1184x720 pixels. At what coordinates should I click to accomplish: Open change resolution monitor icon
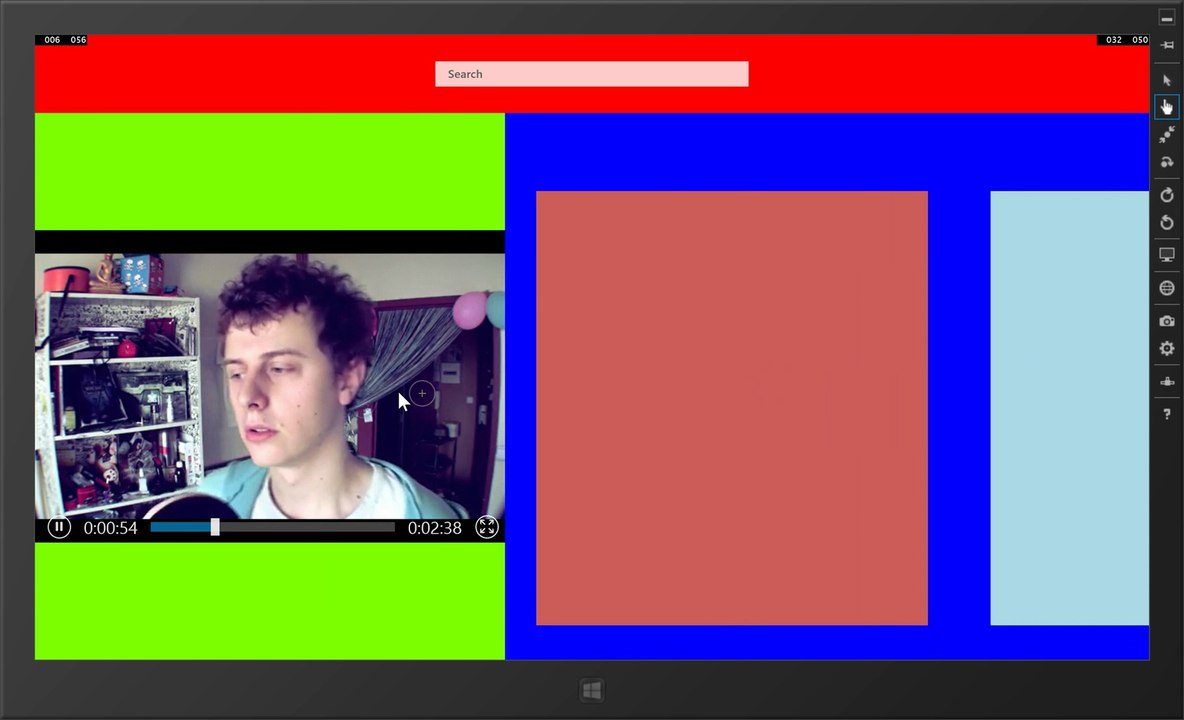(1167, 255)
